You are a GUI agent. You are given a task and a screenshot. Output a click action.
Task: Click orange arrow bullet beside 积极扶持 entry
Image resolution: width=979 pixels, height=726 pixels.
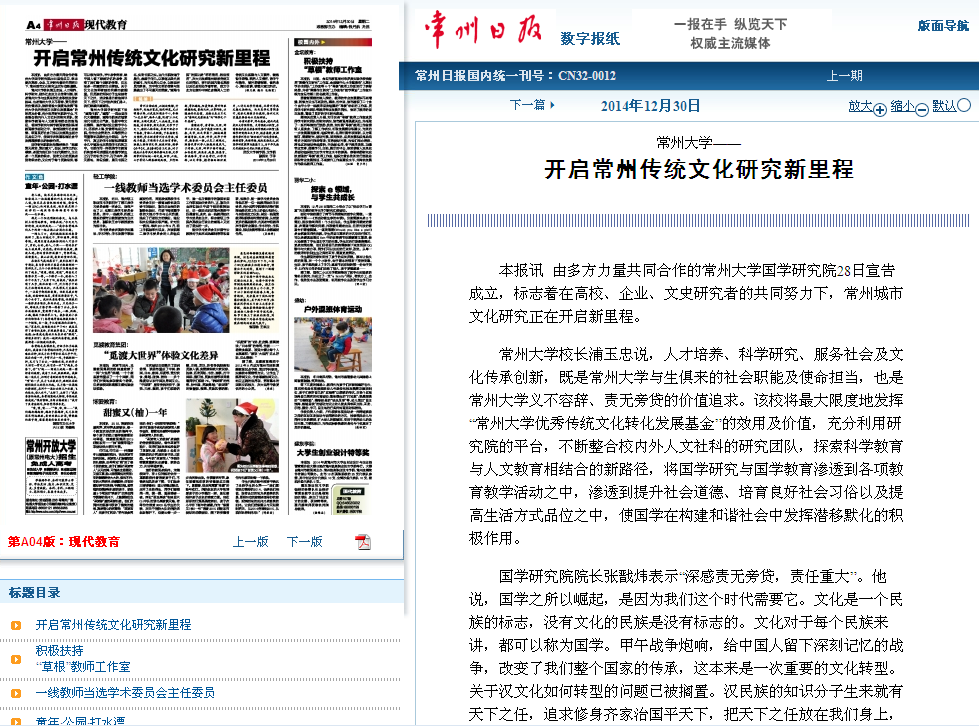(x=16, y=659)
